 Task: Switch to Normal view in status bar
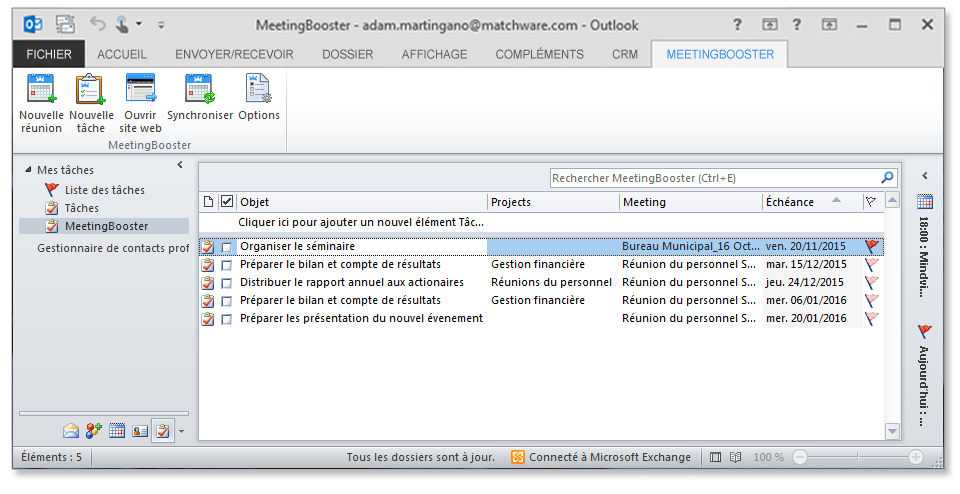tap(715, 457)
